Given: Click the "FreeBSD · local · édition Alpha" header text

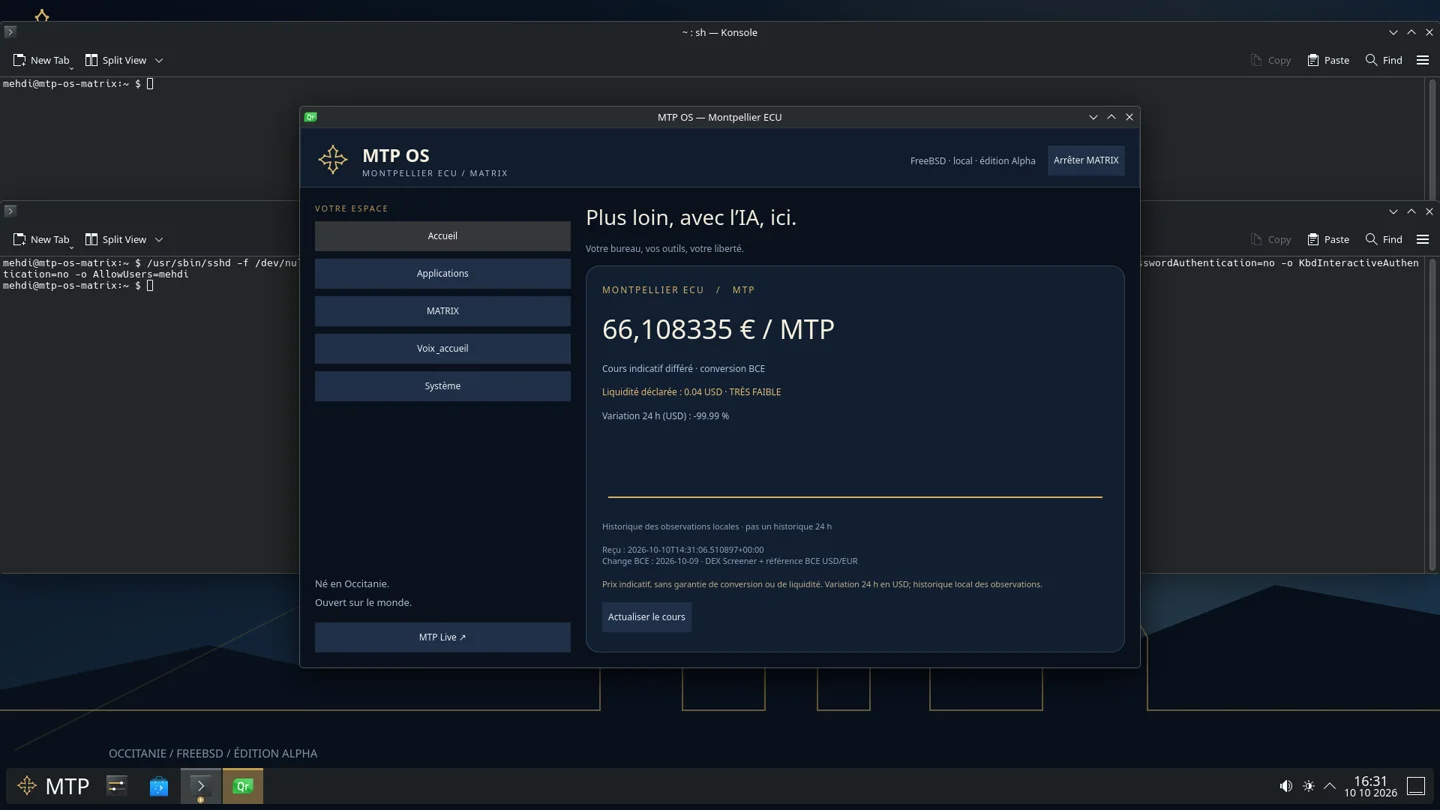Looking at the screenshot, I should 973,161.
